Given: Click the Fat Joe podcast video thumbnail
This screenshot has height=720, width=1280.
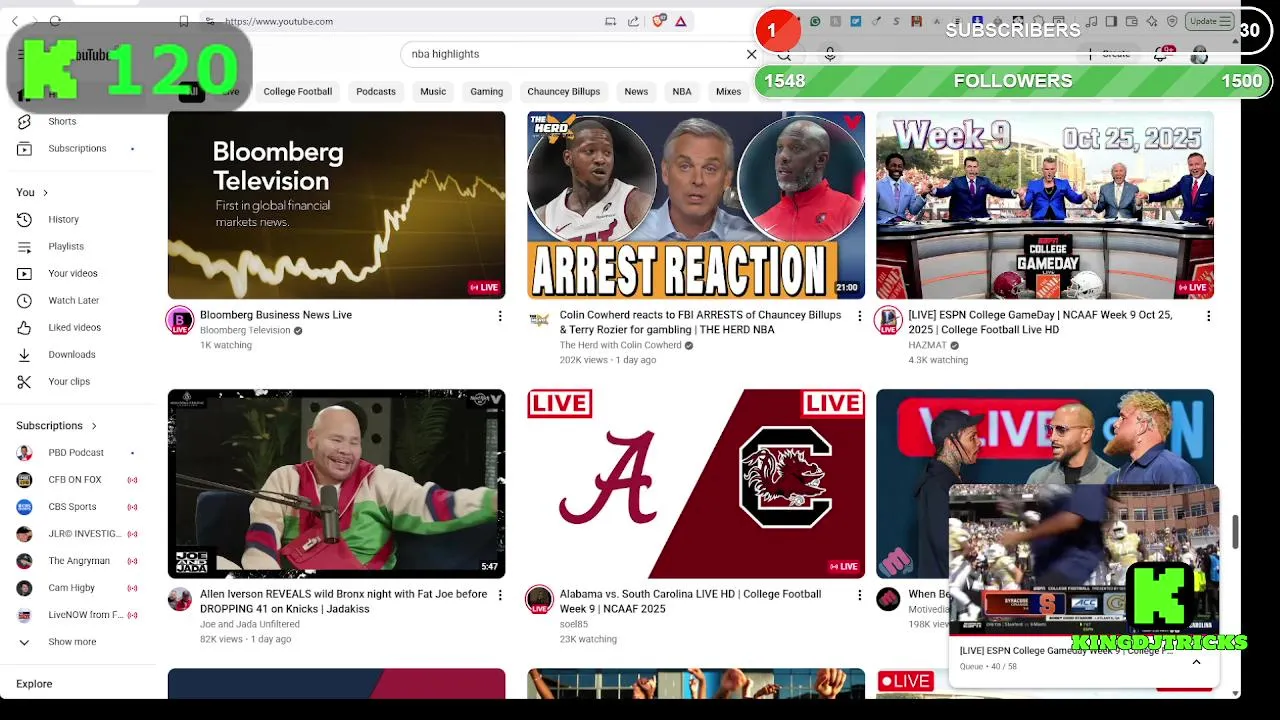Looking at the screenshot, I should tap(336, 484).
